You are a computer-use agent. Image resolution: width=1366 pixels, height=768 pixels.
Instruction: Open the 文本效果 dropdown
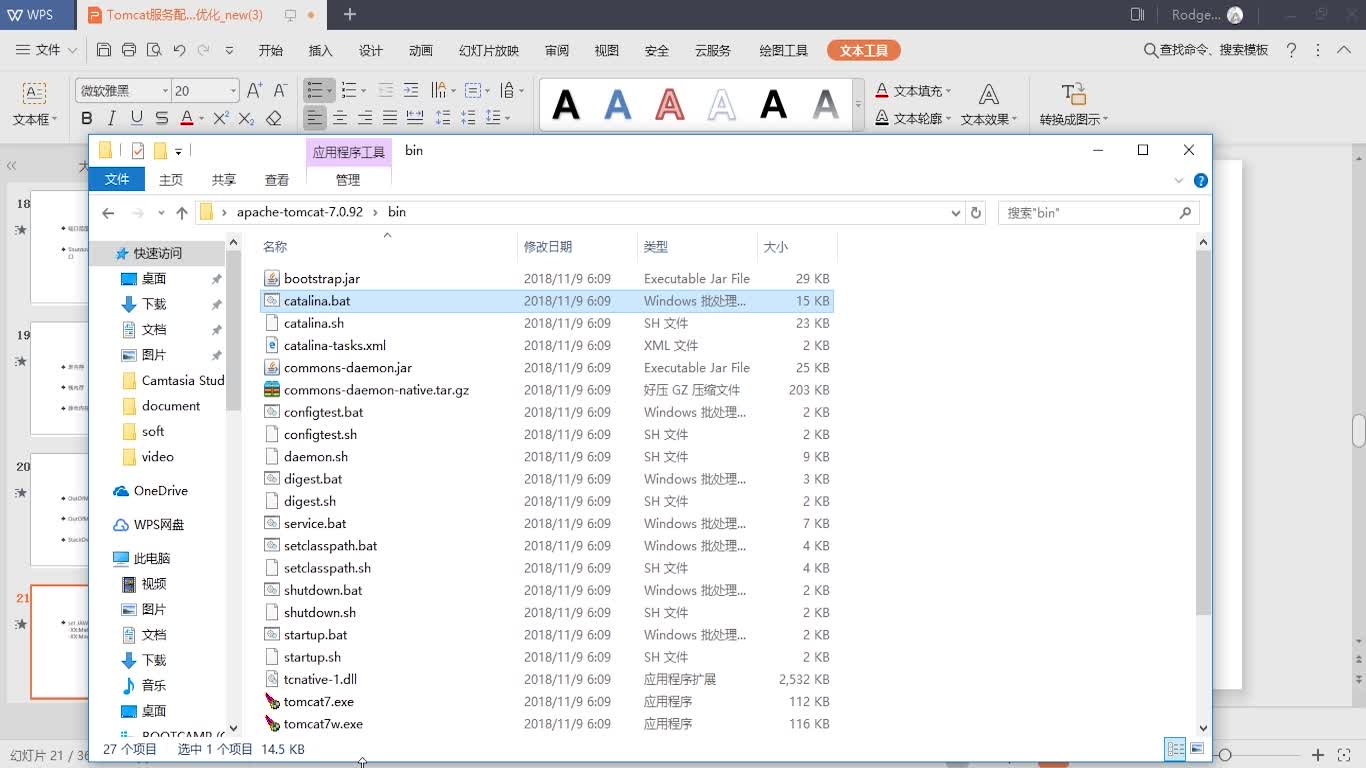(989, 104)
